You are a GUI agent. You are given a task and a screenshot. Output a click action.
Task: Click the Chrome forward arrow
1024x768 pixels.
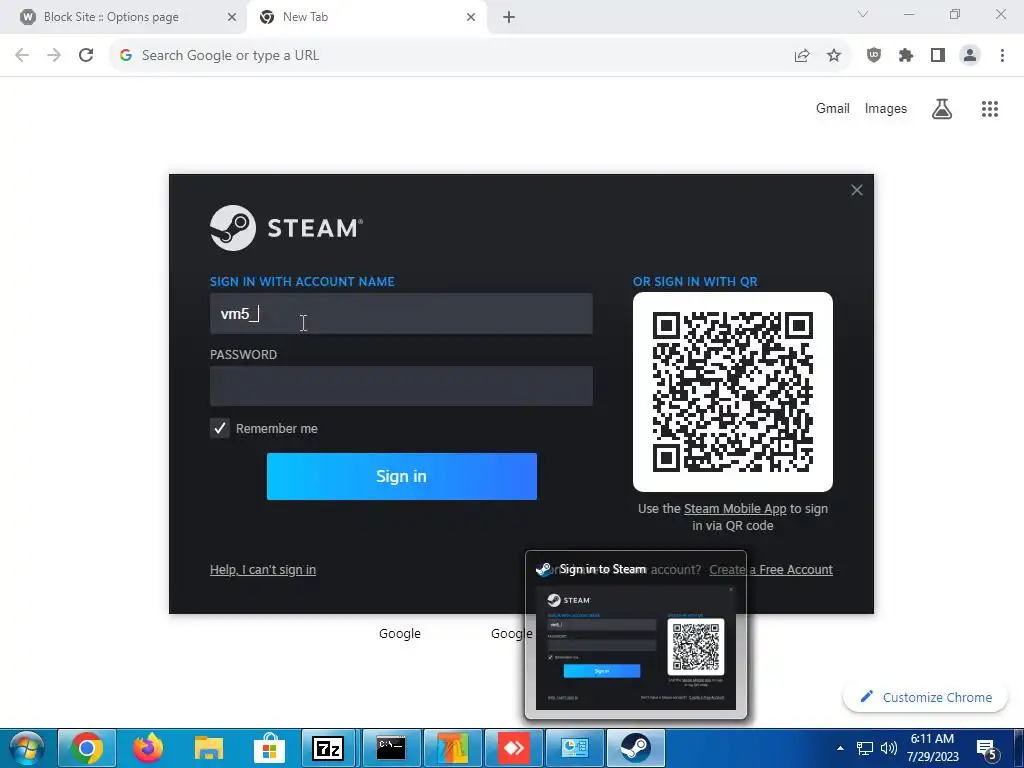click(54, 56)
